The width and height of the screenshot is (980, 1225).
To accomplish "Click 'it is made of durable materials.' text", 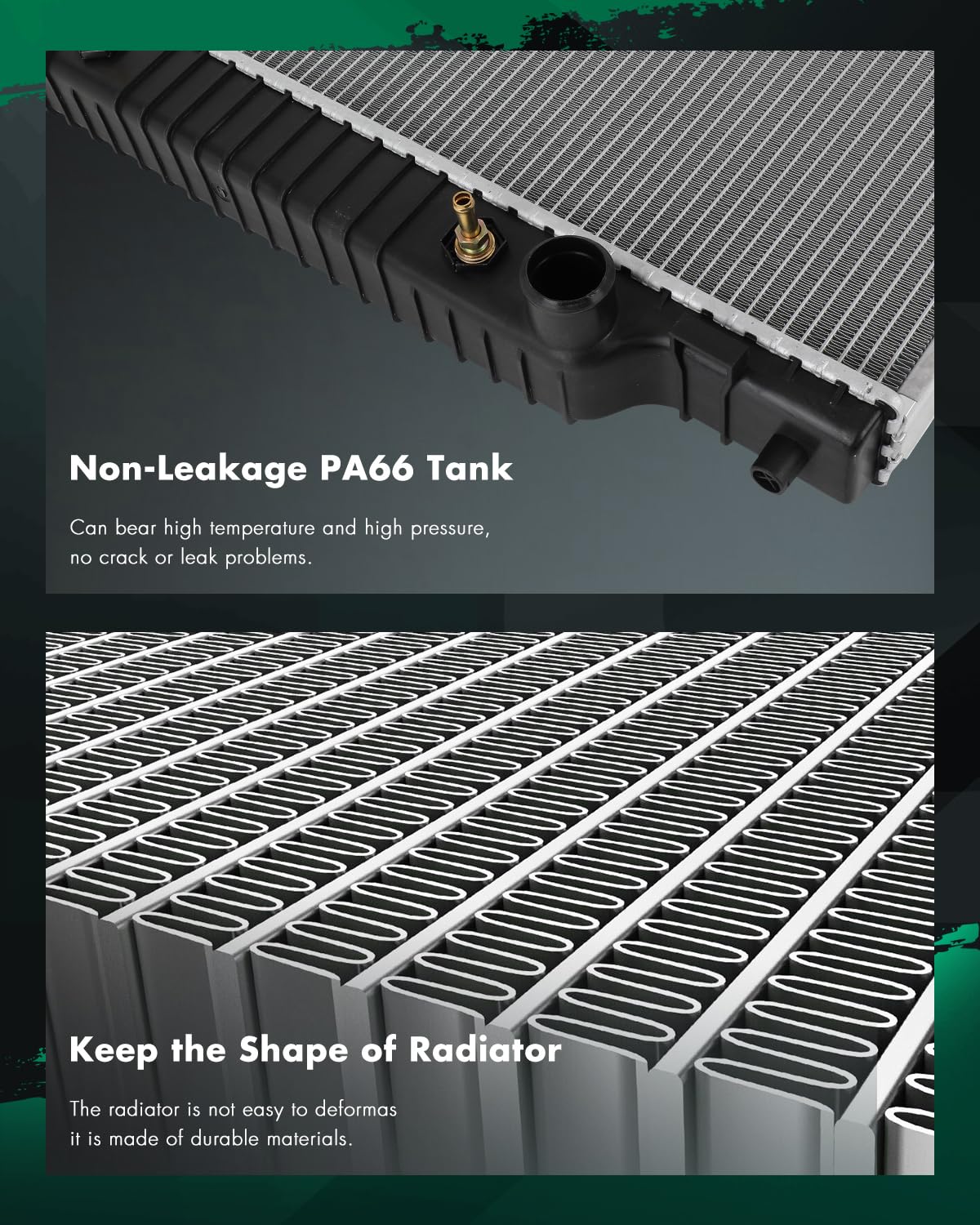I will [x=212, y=1138].
